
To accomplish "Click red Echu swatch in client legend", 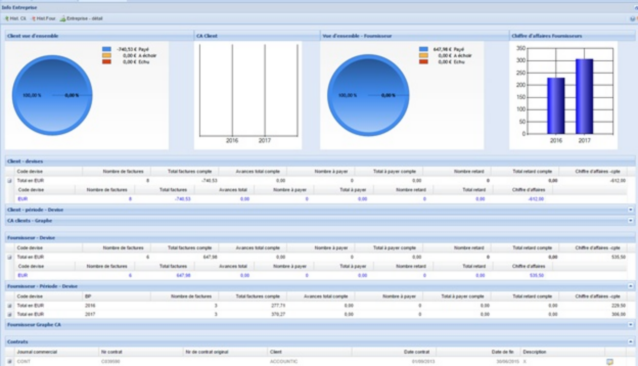I will point(107,62).
